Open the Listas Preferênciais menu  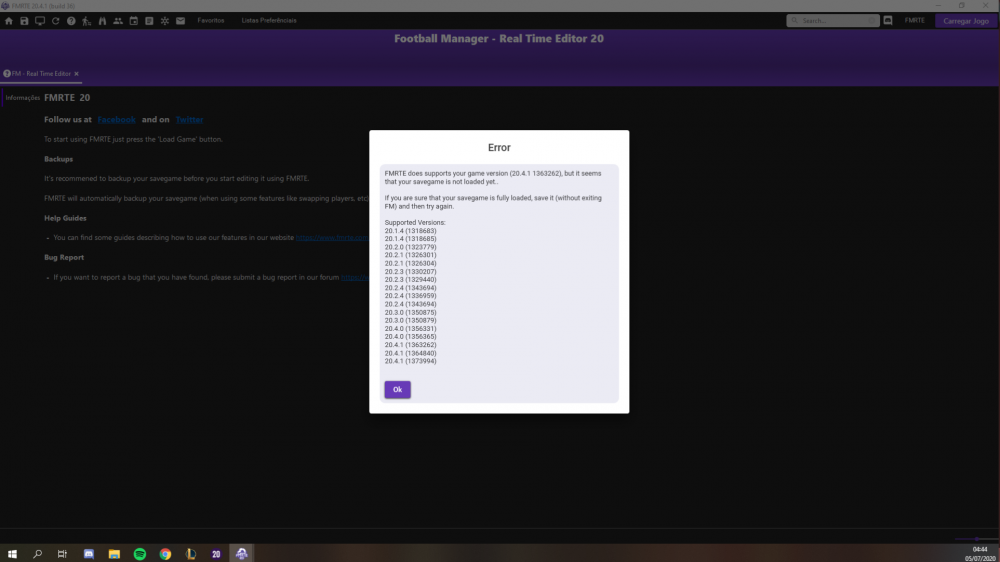[268, 20]
